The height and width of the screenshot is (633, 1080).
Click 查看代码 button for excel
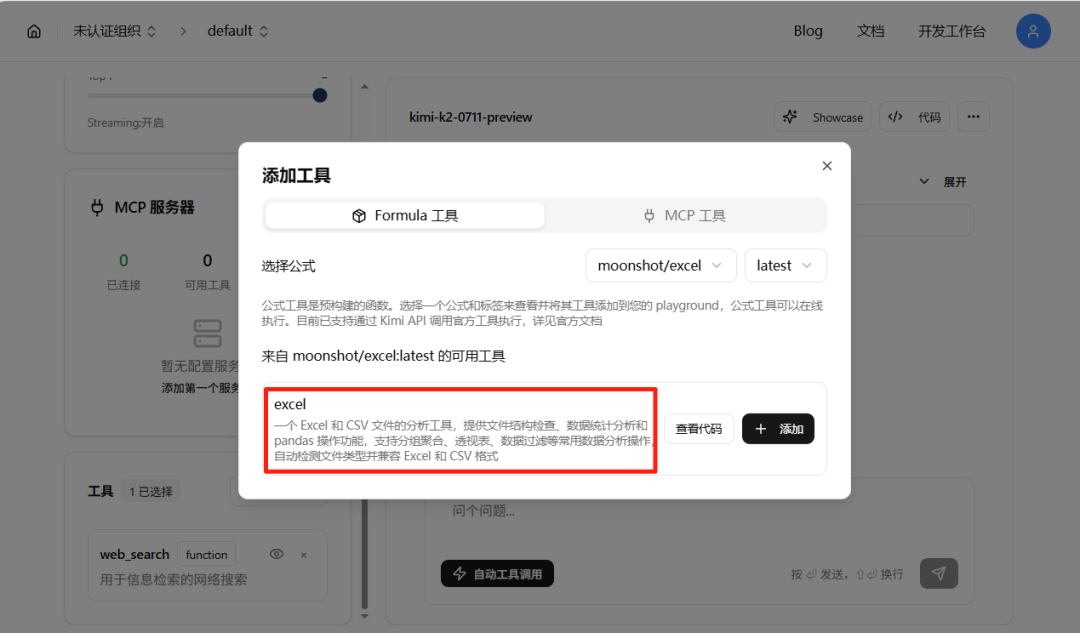[698, 429]
